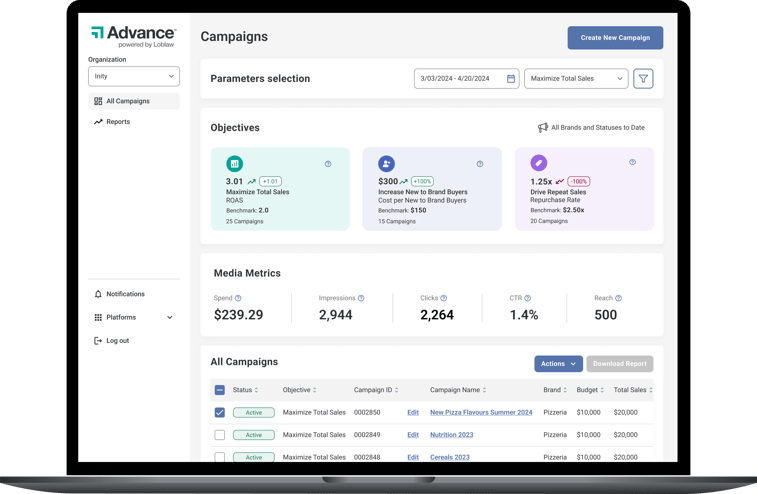Click Log out in the sidebar

112,340
